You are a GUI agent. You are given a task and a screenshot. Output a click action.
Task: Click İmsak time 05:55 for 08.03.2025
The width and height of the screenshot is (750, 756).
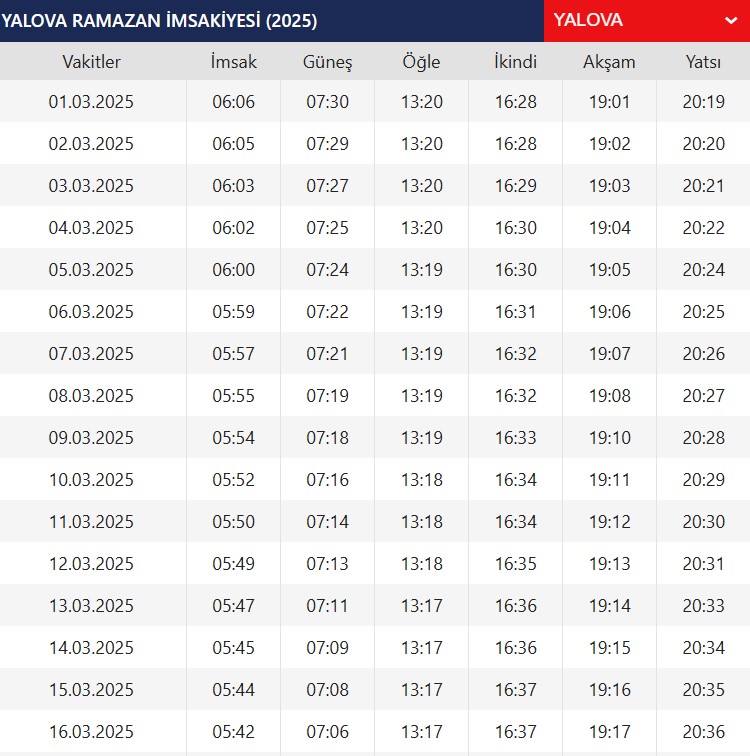pyautogui.click(x=233, y=395)
